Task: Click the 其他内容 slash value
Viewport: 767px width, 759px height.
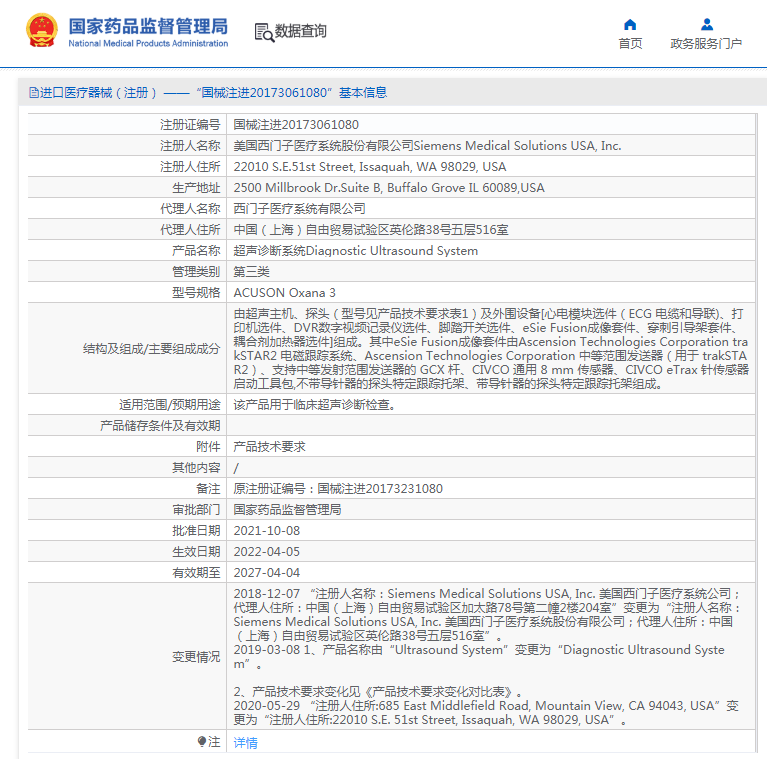Action: 236,468
